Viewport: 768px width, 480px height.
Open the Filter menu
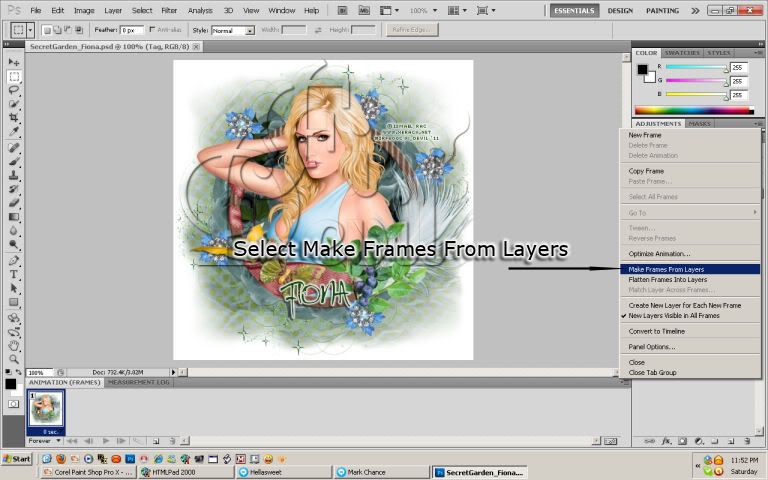(169, 10)
